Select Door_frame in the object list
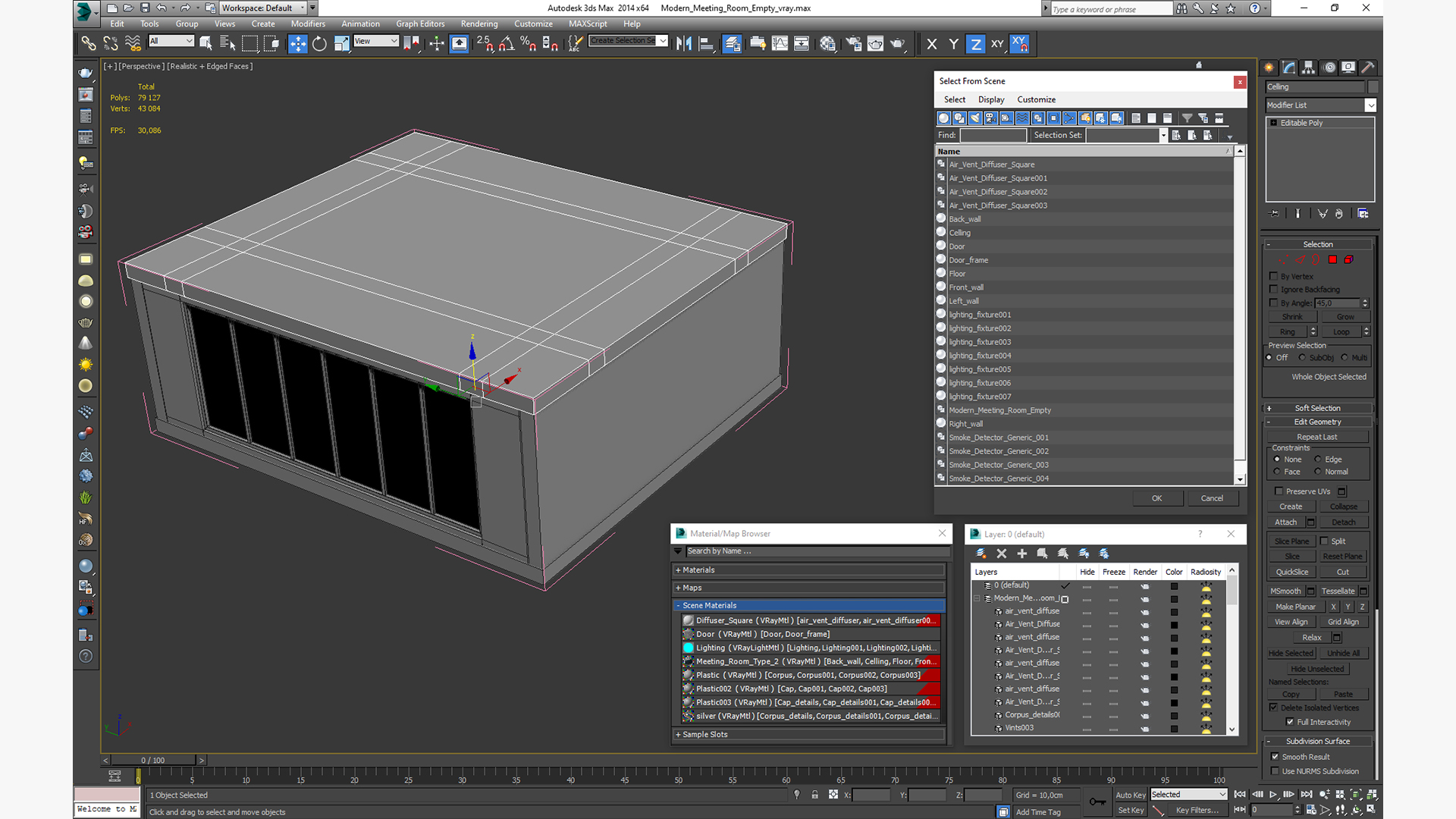This screenshot has width=1456, height=819. (x=968, y=260)
